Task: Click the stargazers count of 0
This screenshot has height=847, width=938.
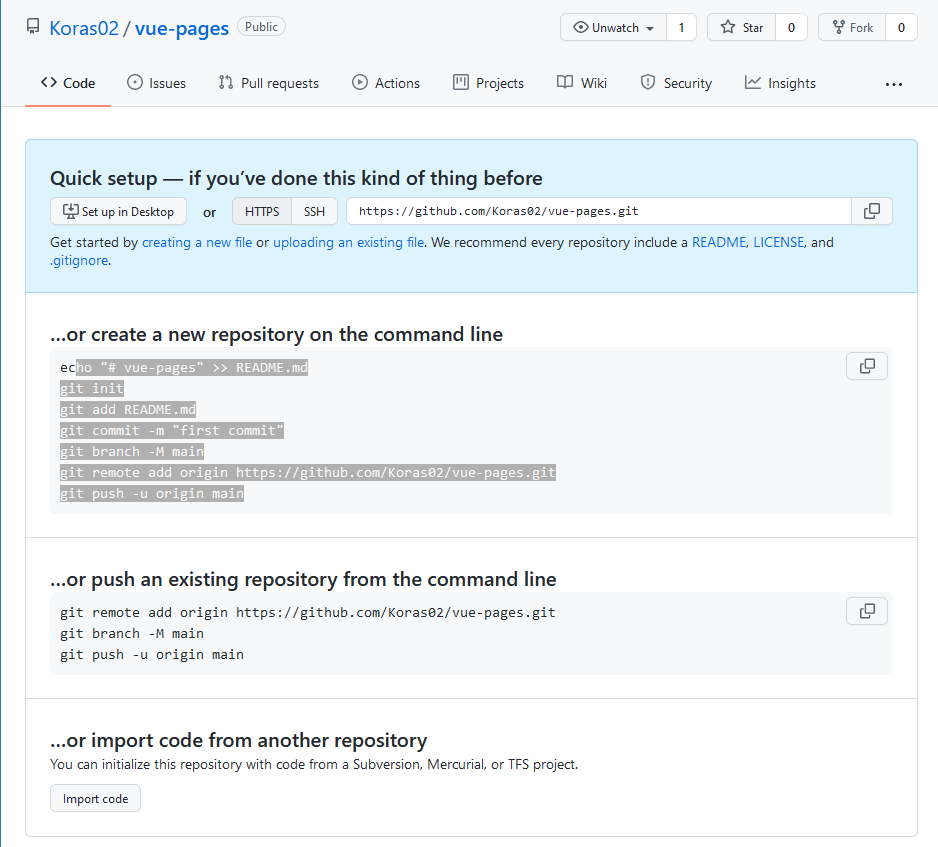Action: [791, 28]
